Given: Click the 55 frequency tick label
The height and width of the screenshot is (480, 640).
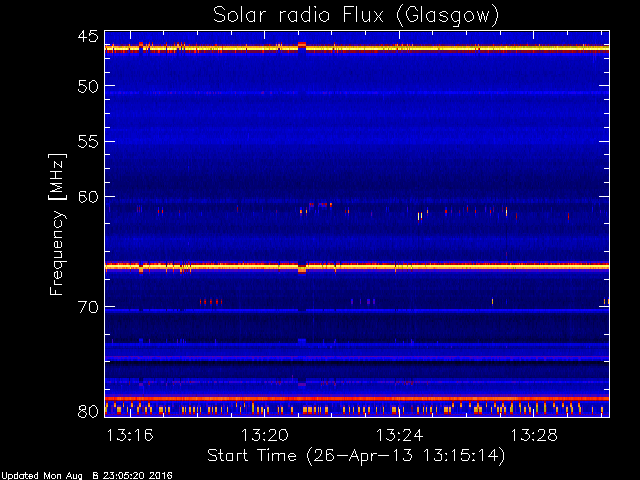Looking at the screenshot, I should point(88,142).
